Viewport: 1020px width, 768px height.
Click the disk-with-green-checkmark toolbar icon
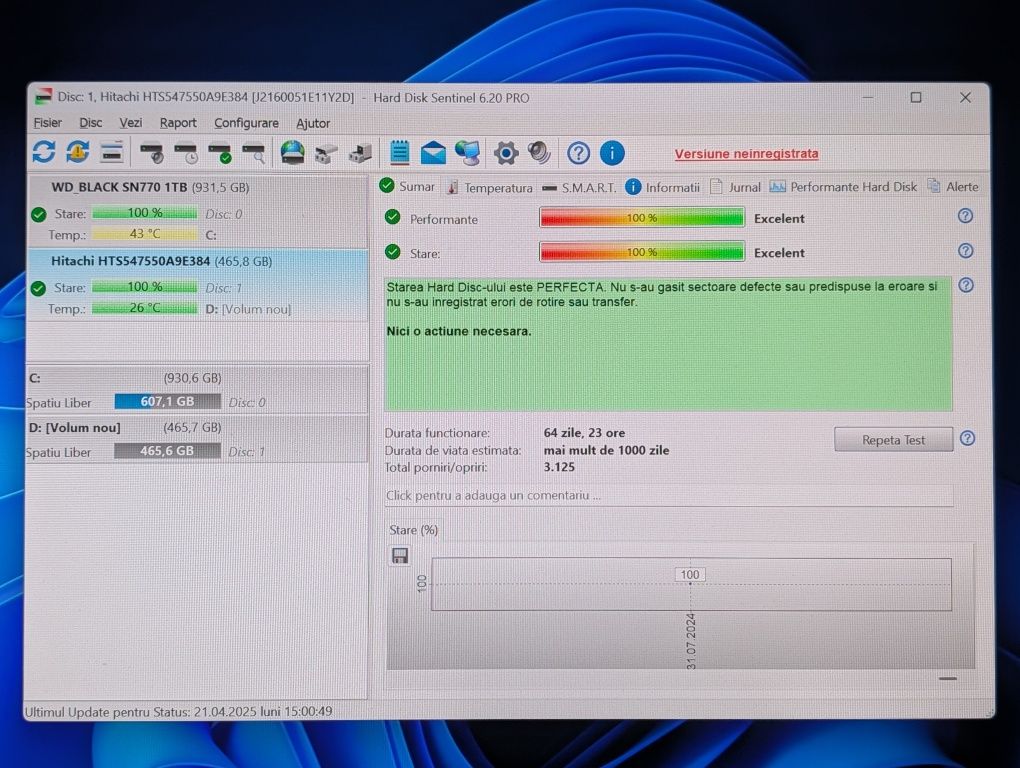(220, 153)
